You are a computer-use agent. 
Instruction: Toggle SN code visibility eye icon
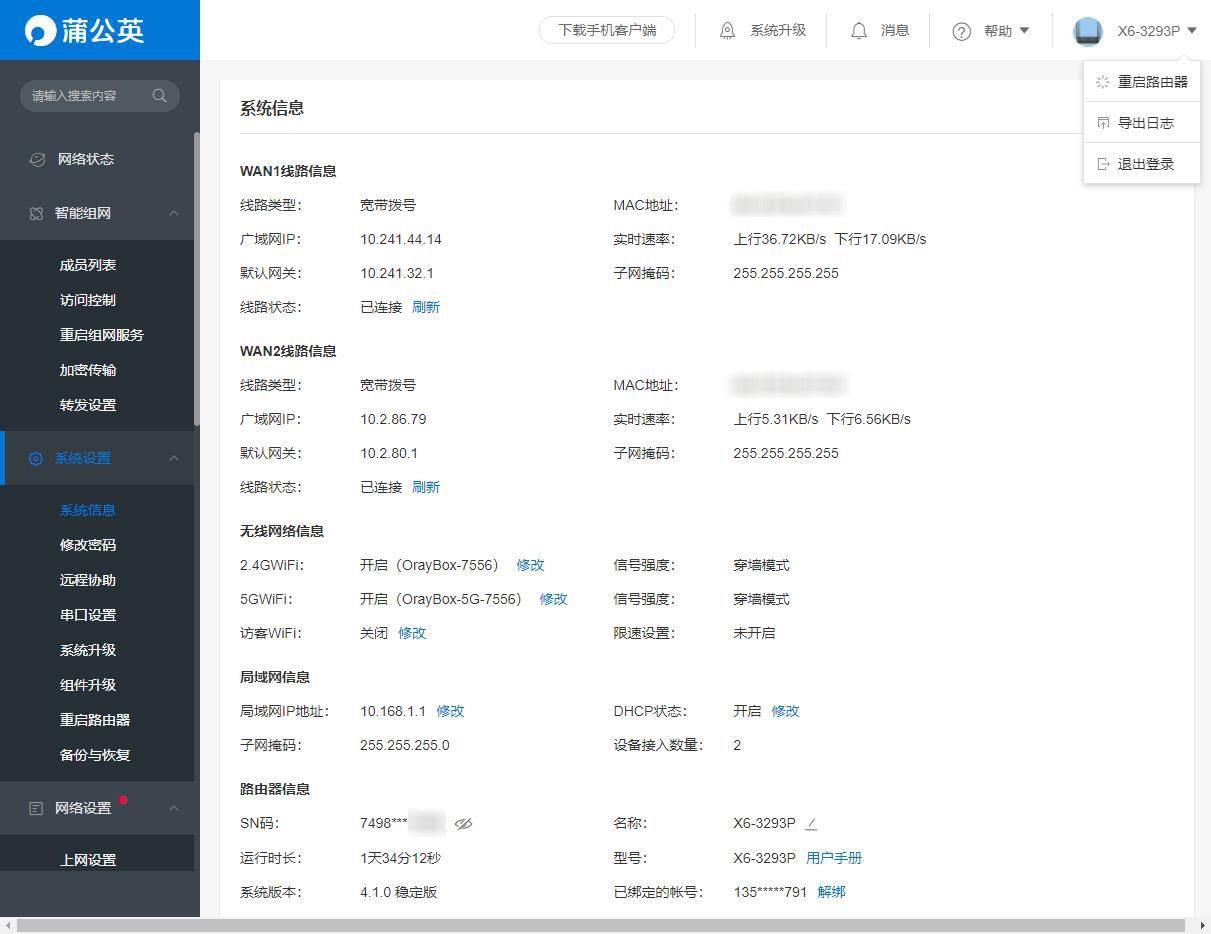tap(463, 824)
